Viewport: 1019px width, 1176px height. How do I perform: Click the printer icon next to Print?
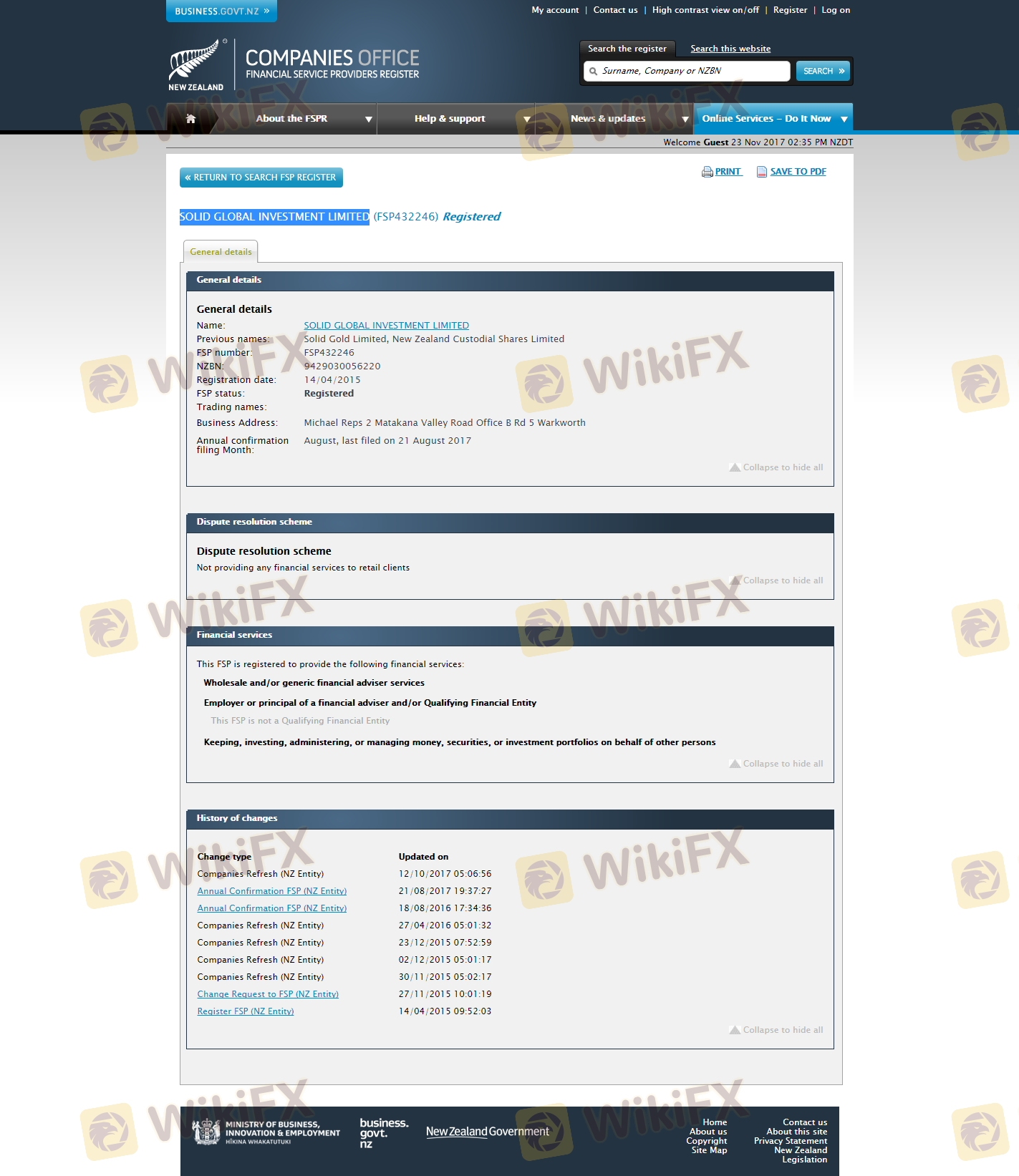(707, 172)
